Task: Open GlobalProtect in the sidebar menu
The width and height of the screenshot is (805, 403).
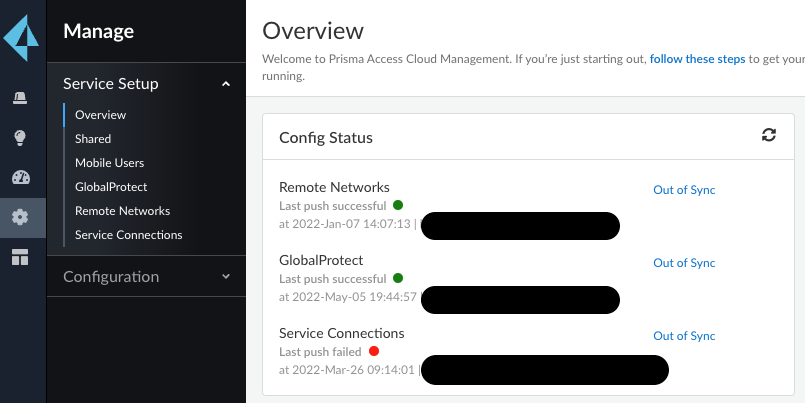Action: (111, 187)
